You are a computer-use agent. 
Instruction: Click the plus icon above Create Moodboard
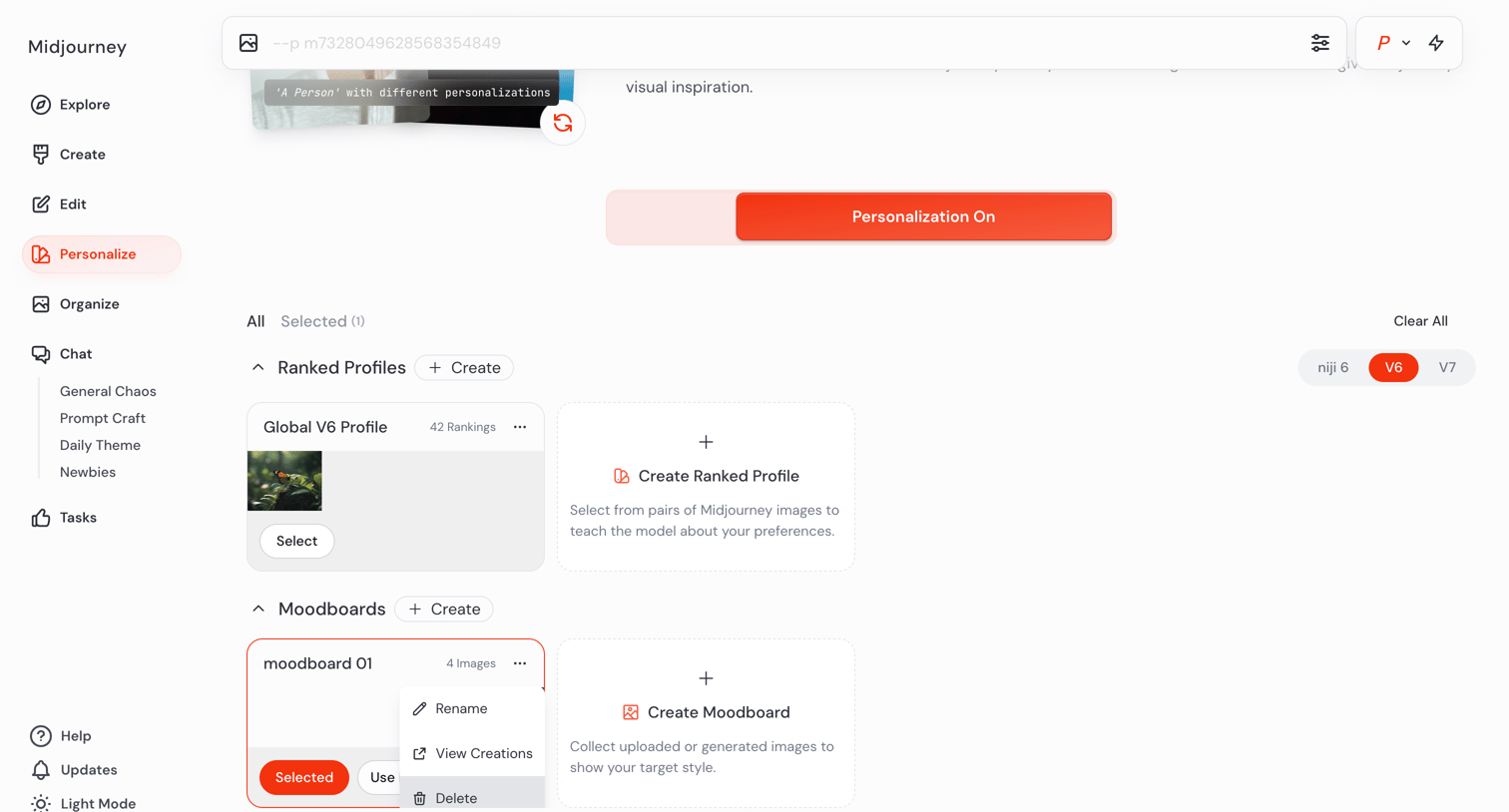tap(706, 678)
